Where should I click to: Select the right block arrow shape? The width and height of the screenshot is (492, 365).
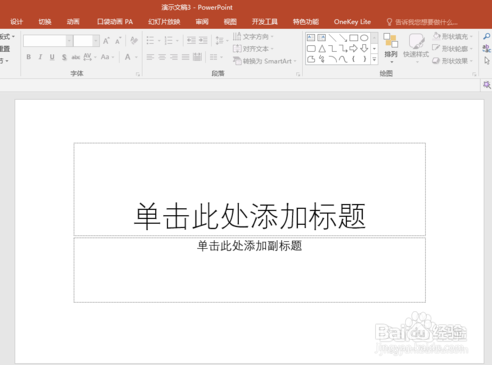(x=354, y=49)
